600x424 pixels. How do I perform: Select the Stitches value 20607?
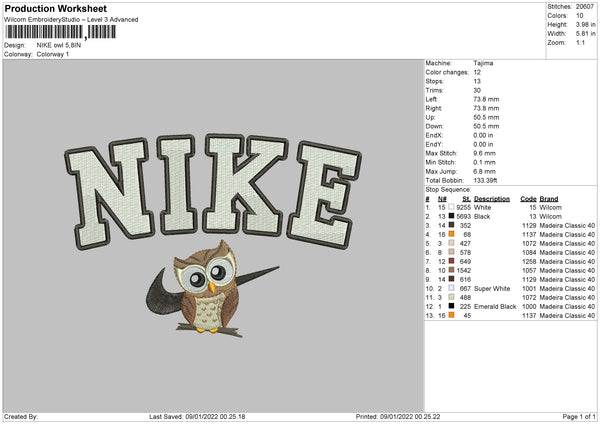[585, 7]
